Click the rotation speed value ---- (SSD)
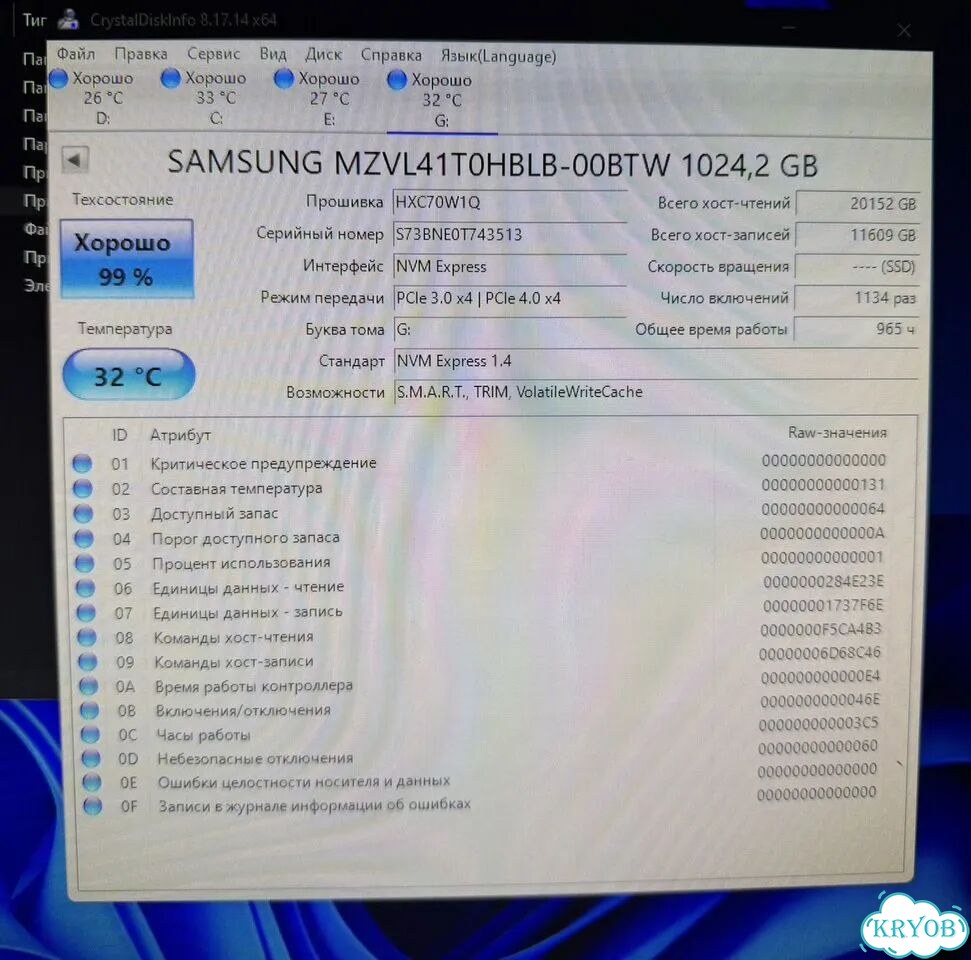Screen dimensions: 971x960 coord(857,267)
